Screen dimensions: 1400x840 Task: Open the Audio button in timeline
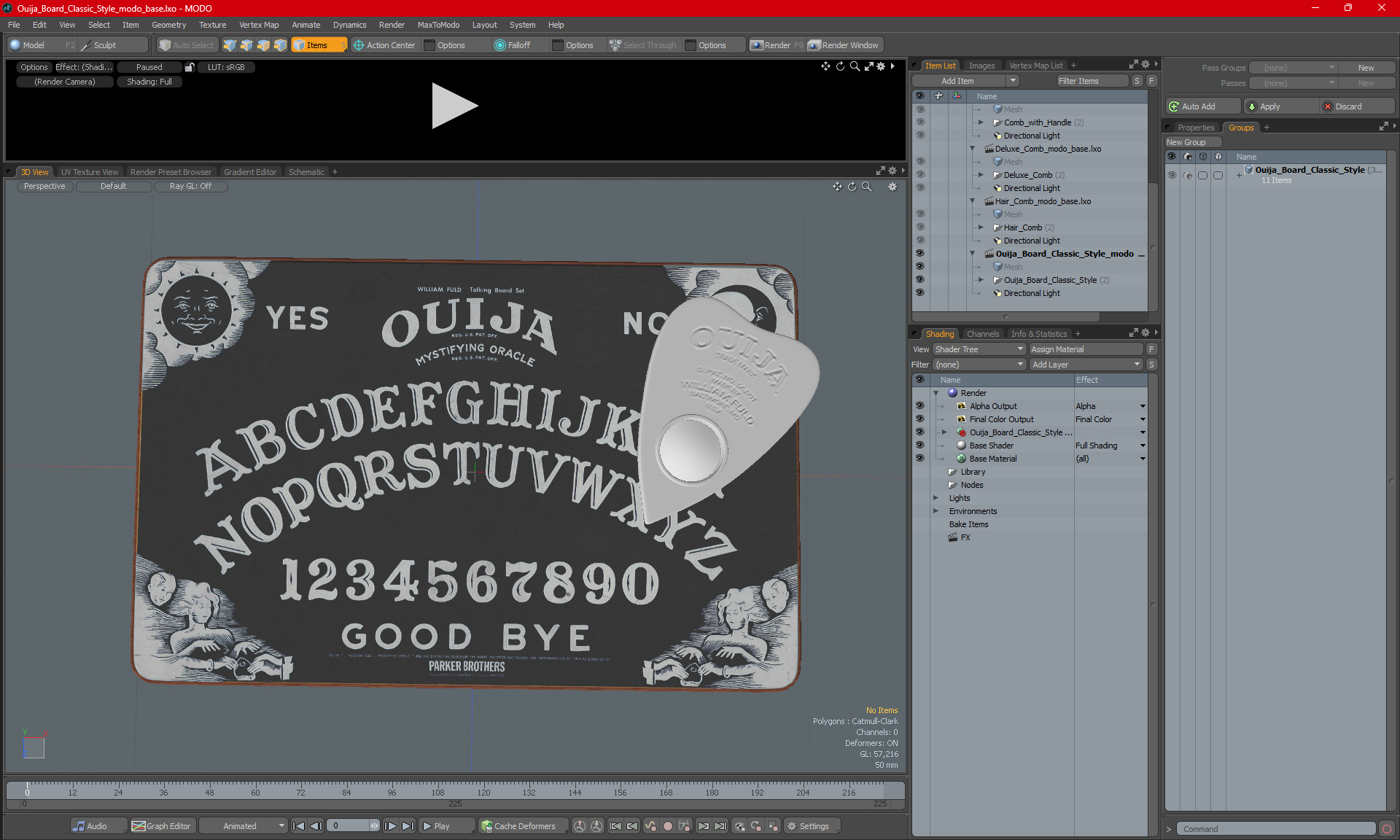click(x=98, y=826)
